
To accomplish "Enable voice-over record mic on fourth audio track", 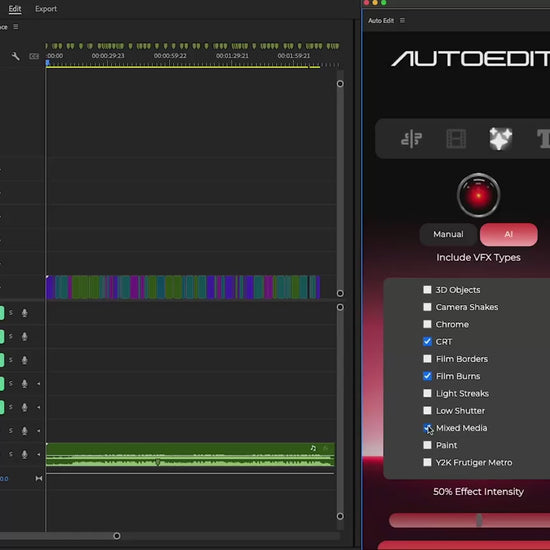I will click(25, 383).
